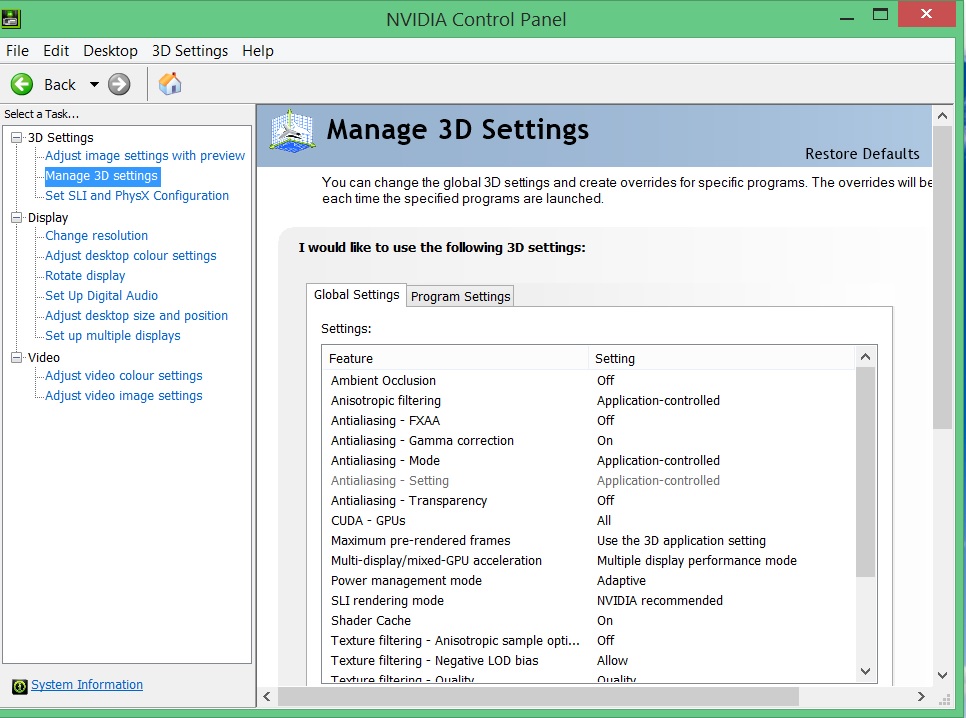Click the NVIDIA Control Panel title bar icon

coord(10,18)
